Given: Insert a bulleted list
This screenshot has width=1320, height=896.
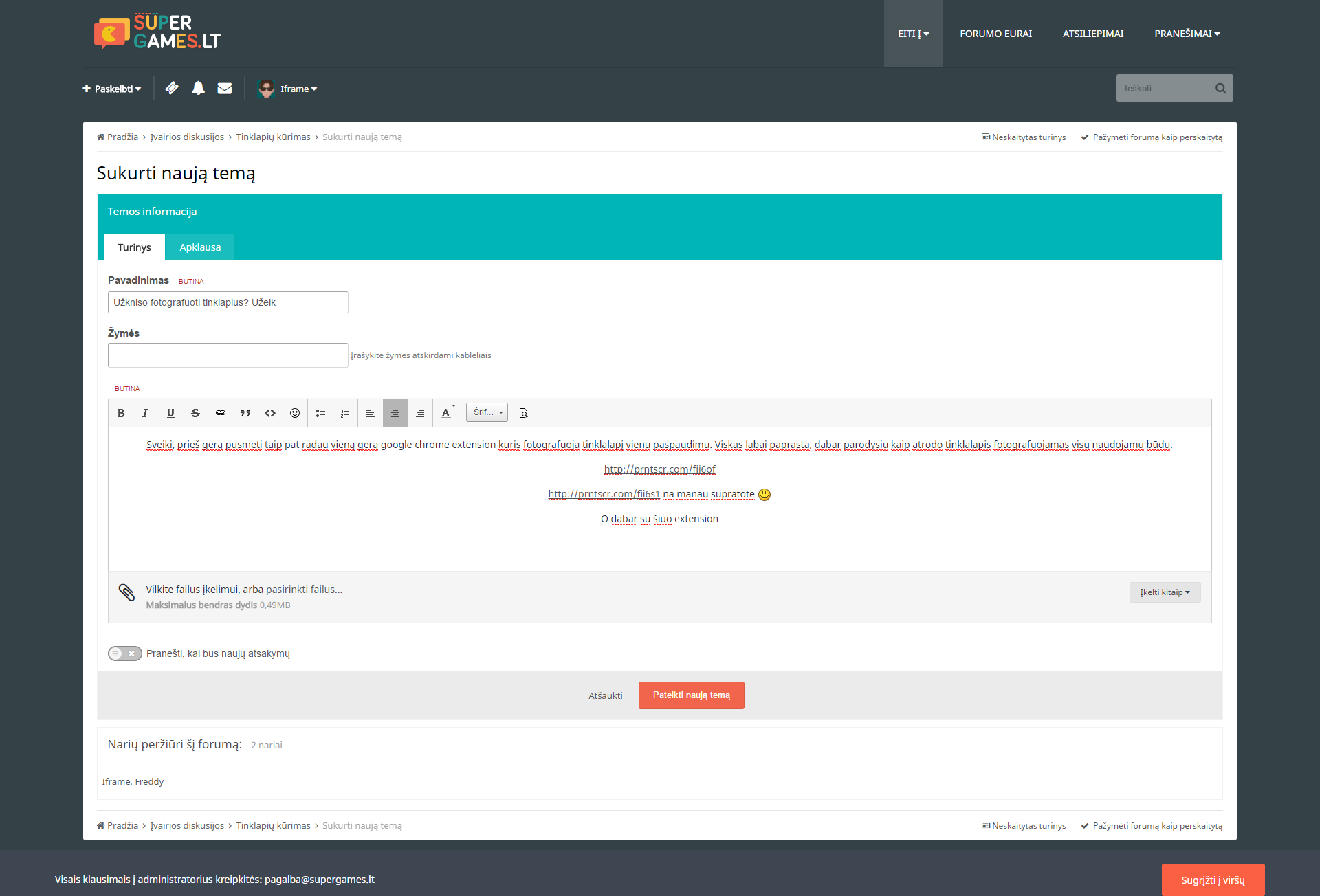Looking at the screenshot, I should (320, 413).
